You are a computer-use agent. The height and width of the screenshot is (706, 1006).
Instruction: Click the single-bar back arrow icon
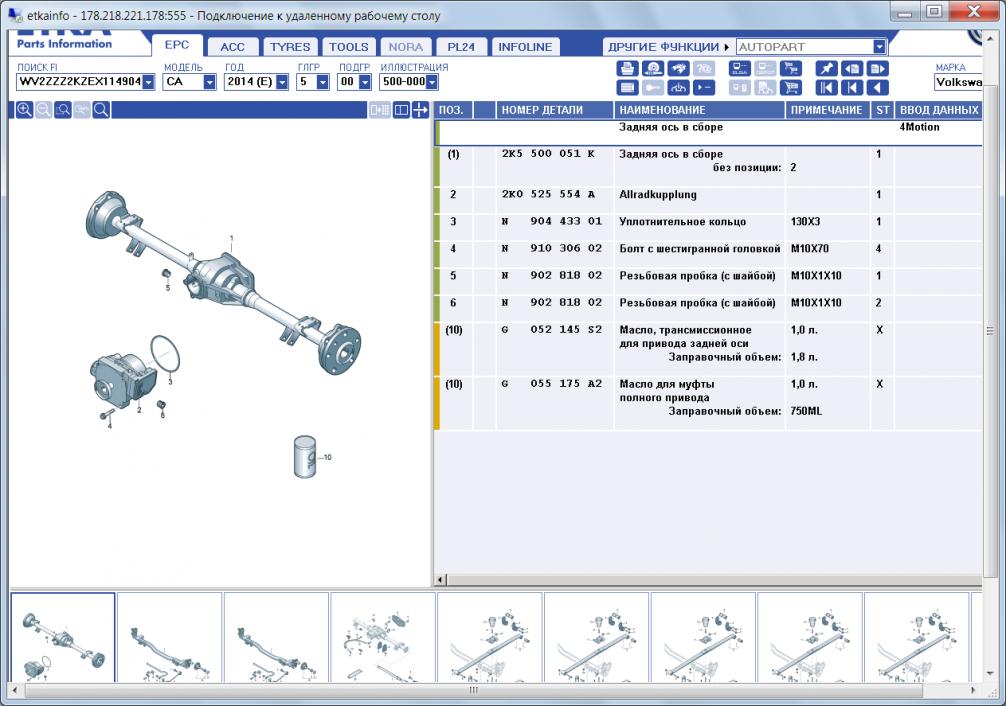tap(852, 87)
